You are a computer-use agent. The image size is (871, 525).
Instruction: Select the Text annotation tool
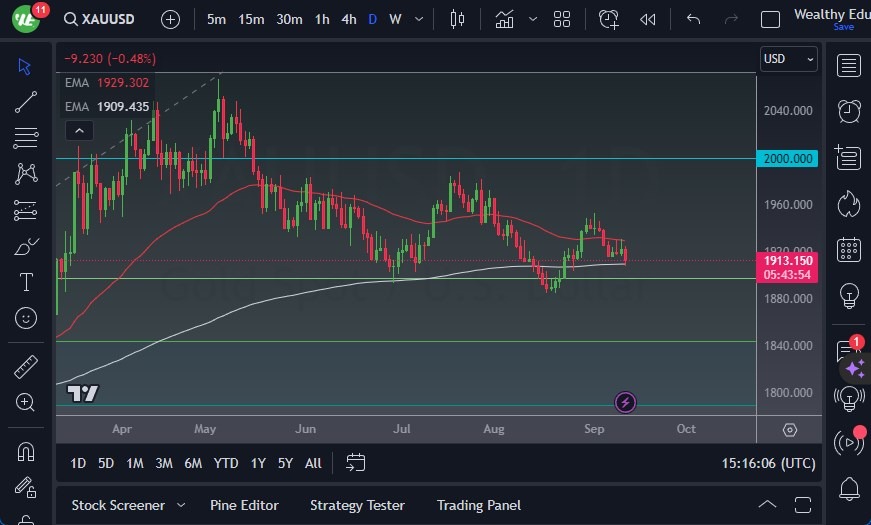click(26, 282)
